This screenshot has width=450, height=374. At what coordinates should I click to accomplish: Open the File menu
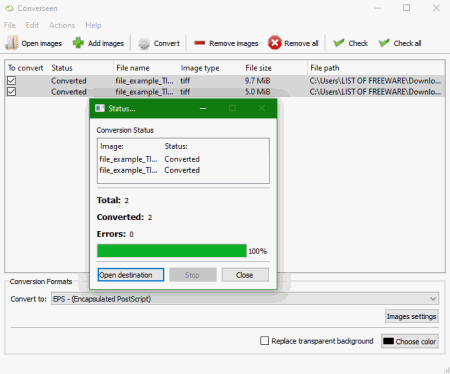pyautogui.click(x=10, y=25)
